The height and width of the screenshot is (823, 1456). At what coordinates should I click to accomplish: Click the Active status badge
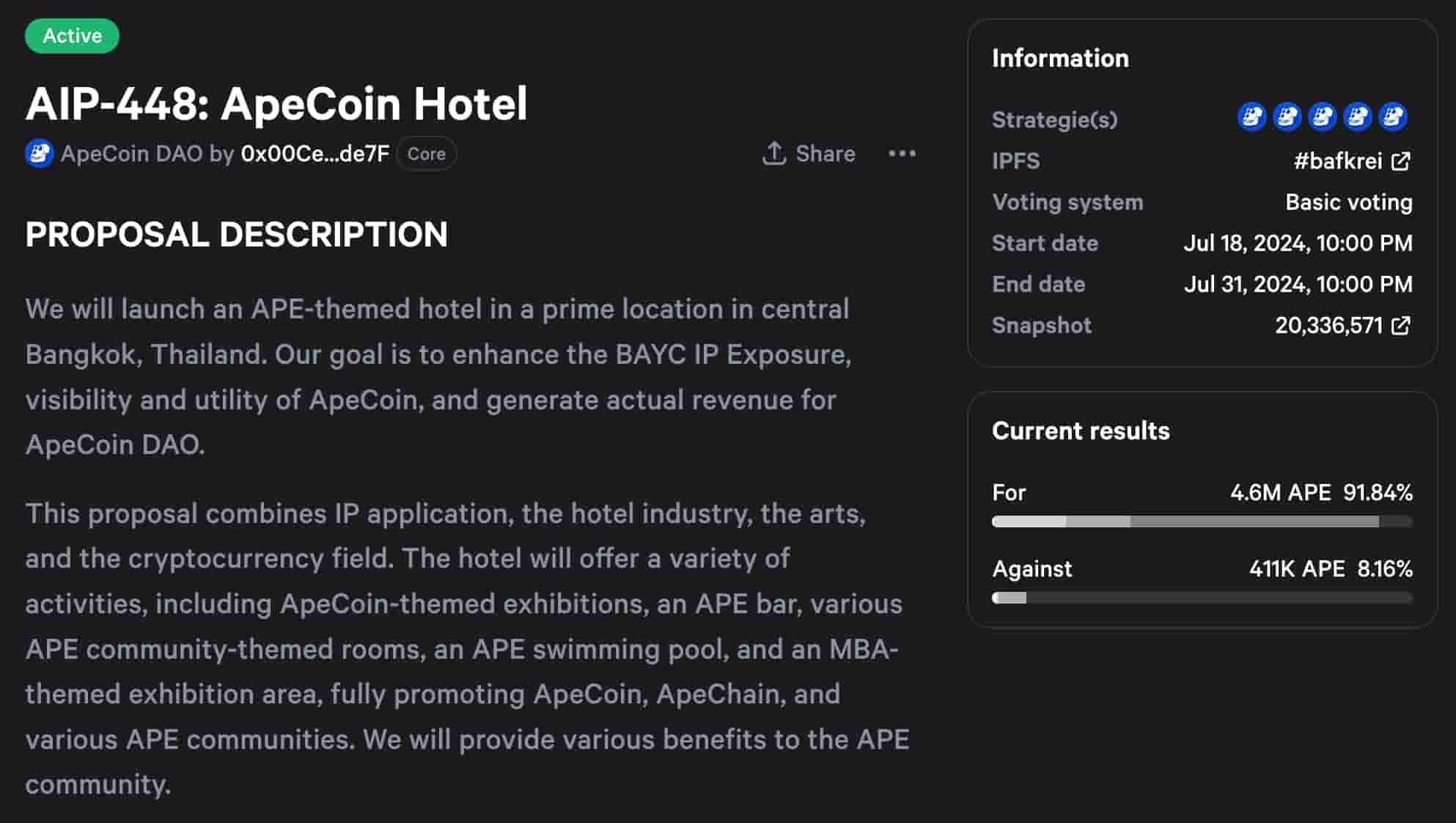coord(72,36)
